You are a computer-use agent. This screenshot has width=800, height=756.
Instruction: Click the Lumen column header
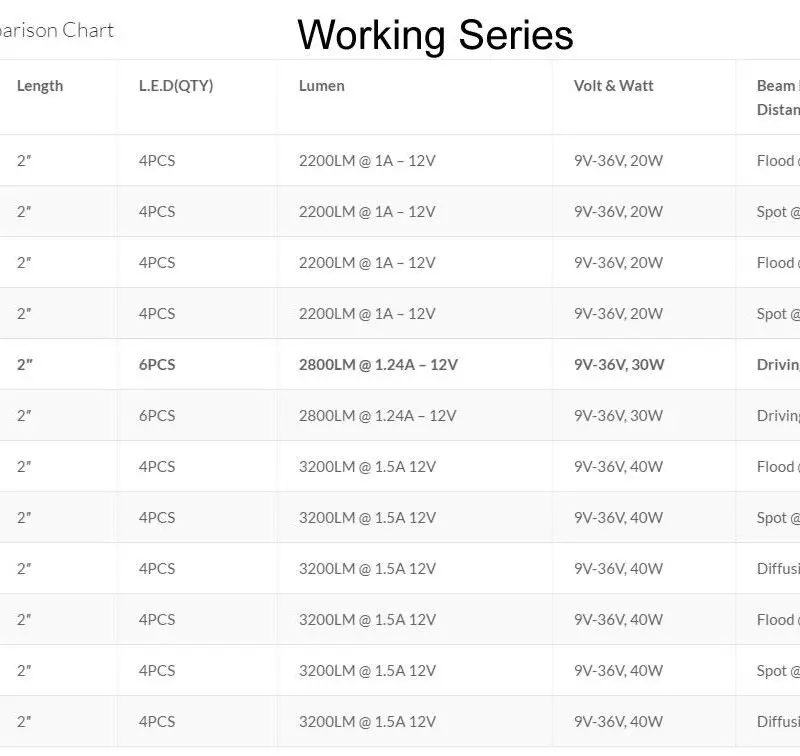(322, 86)
